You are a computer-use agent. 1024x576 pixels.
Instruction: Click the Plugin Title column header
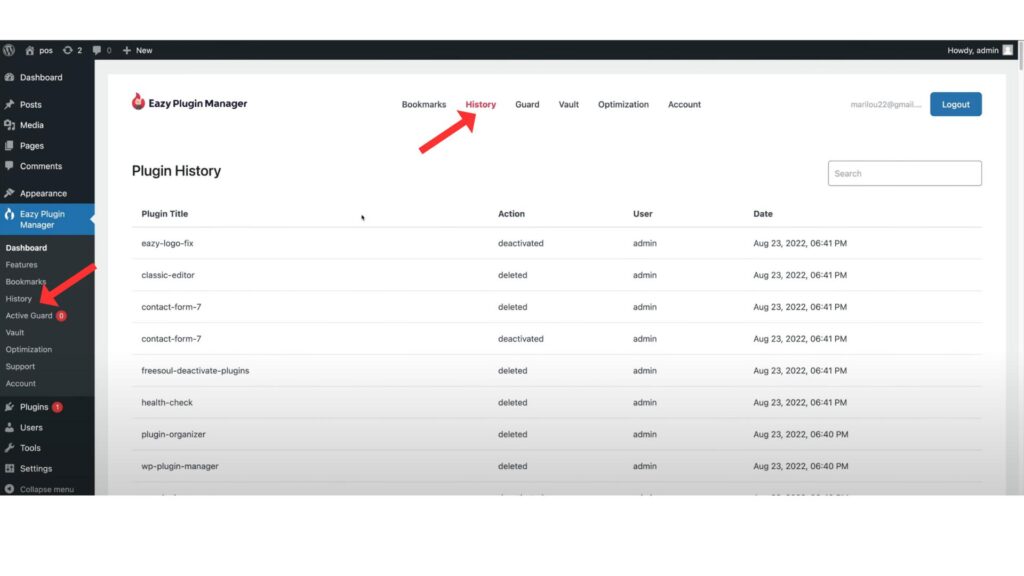click(165, 214)
